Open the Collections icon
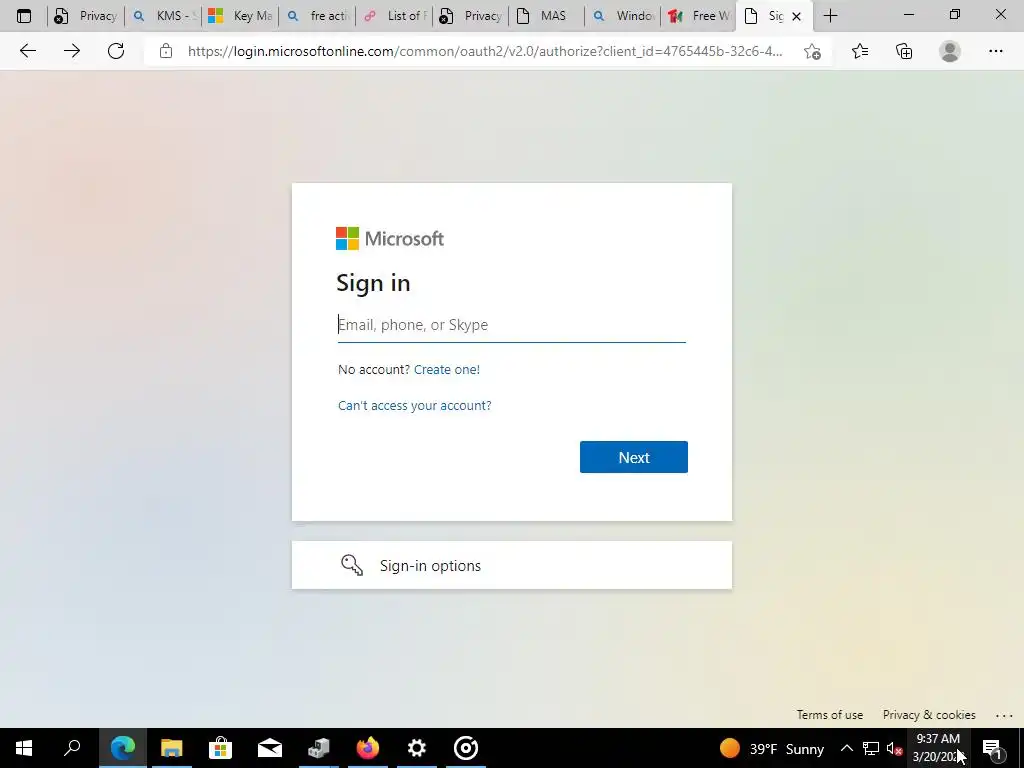 (x=904, y=51)
